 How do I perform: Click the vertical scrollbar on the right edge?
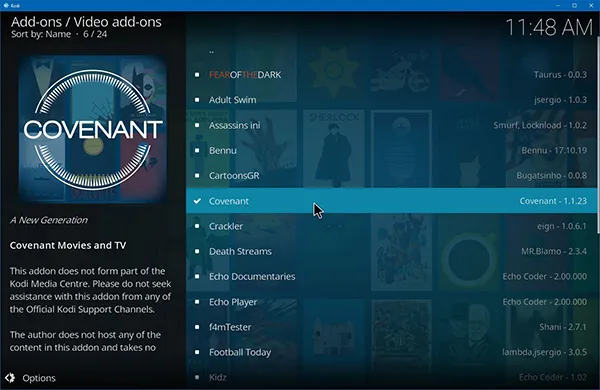point(598,135)
